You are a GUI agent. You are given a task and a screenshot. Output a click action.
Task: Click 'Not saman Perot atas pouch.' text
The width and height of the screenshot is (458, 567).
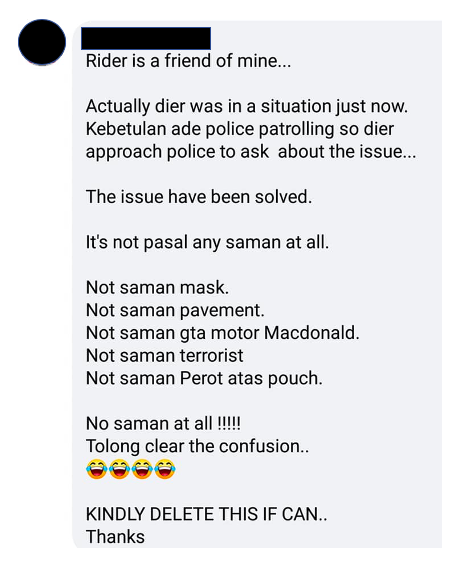pos(204,378)
